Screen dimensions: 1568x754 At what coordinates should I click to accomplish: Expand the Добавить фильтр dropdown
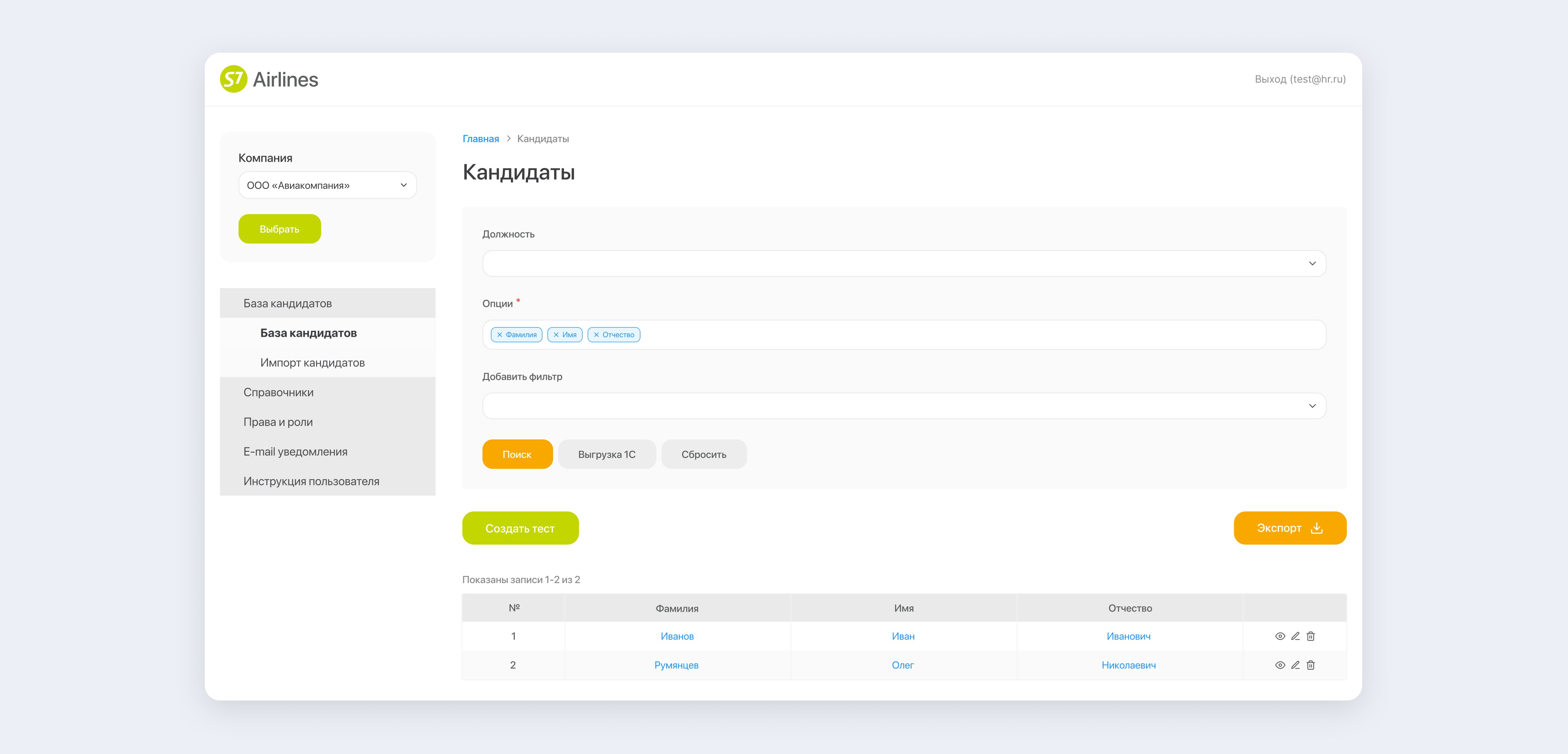[904, 406]
